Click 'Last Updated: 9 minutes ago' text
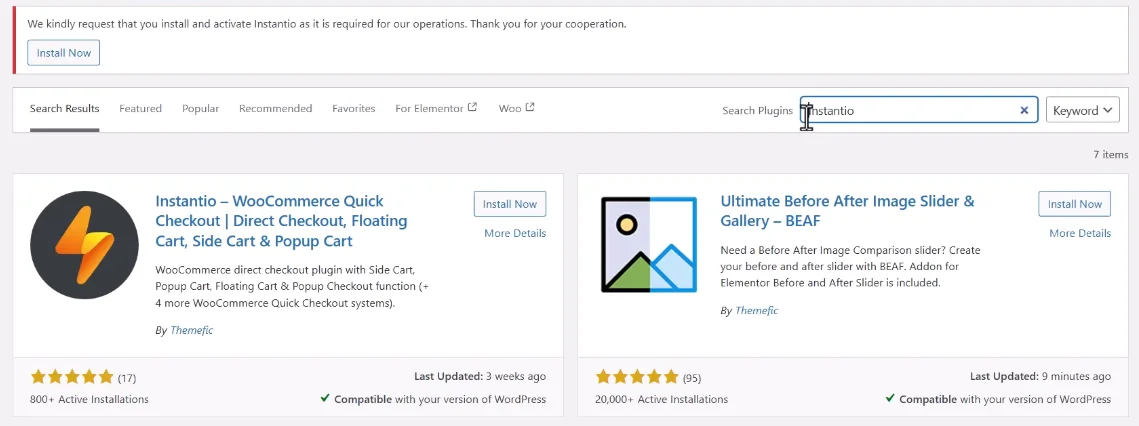 tap(1040, 377)
